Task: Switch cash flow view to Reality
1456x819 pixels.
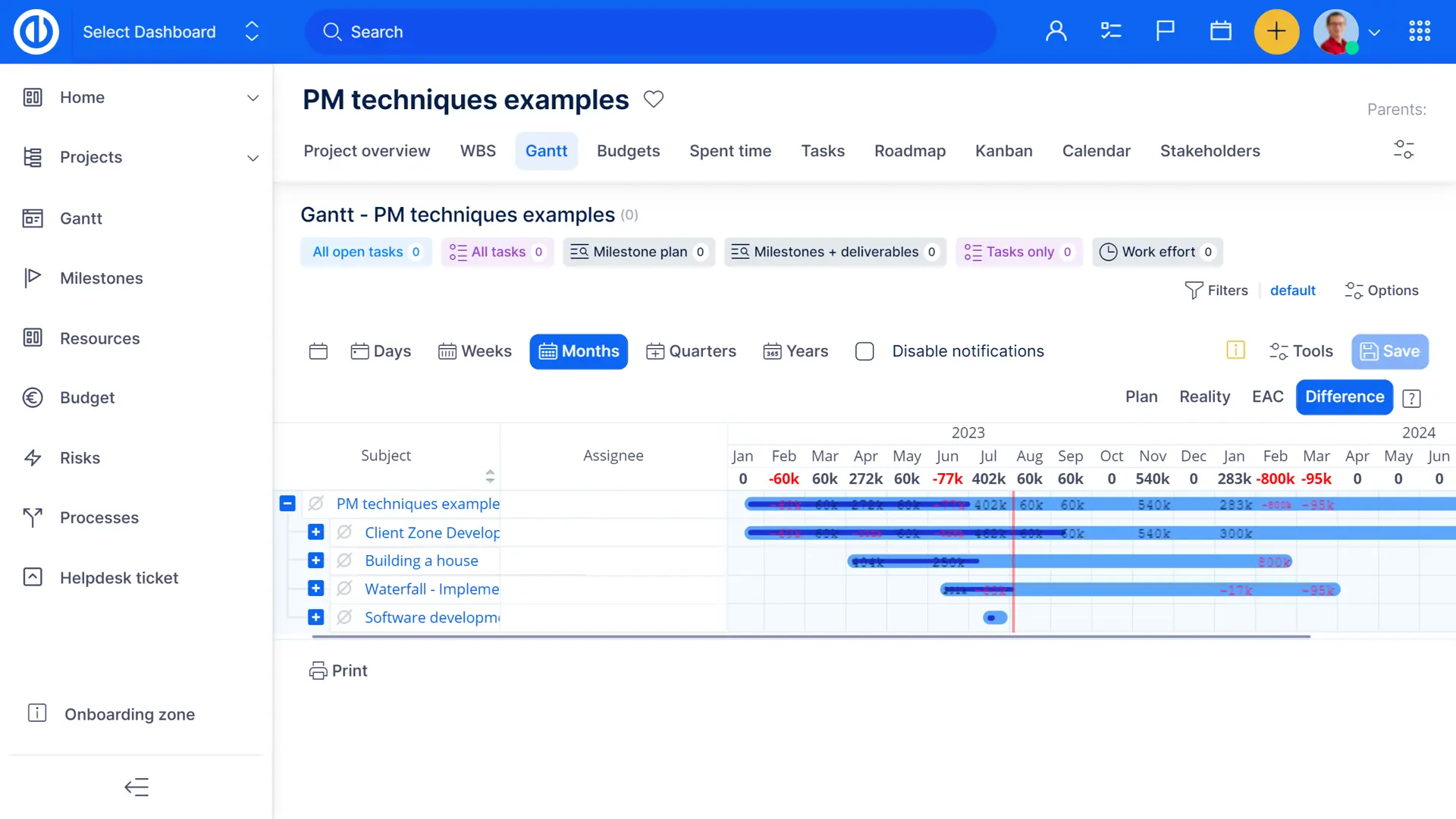Action: pos(1204,397)
